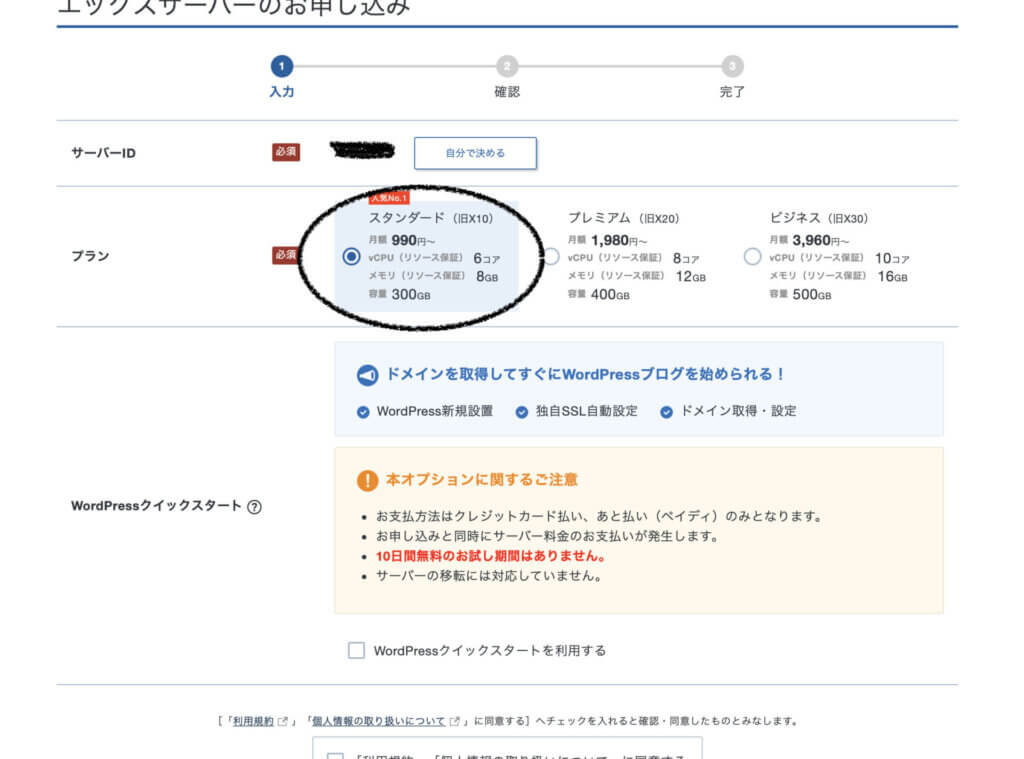
Task: Click the サーバーID field label
Action: [103, 153]
